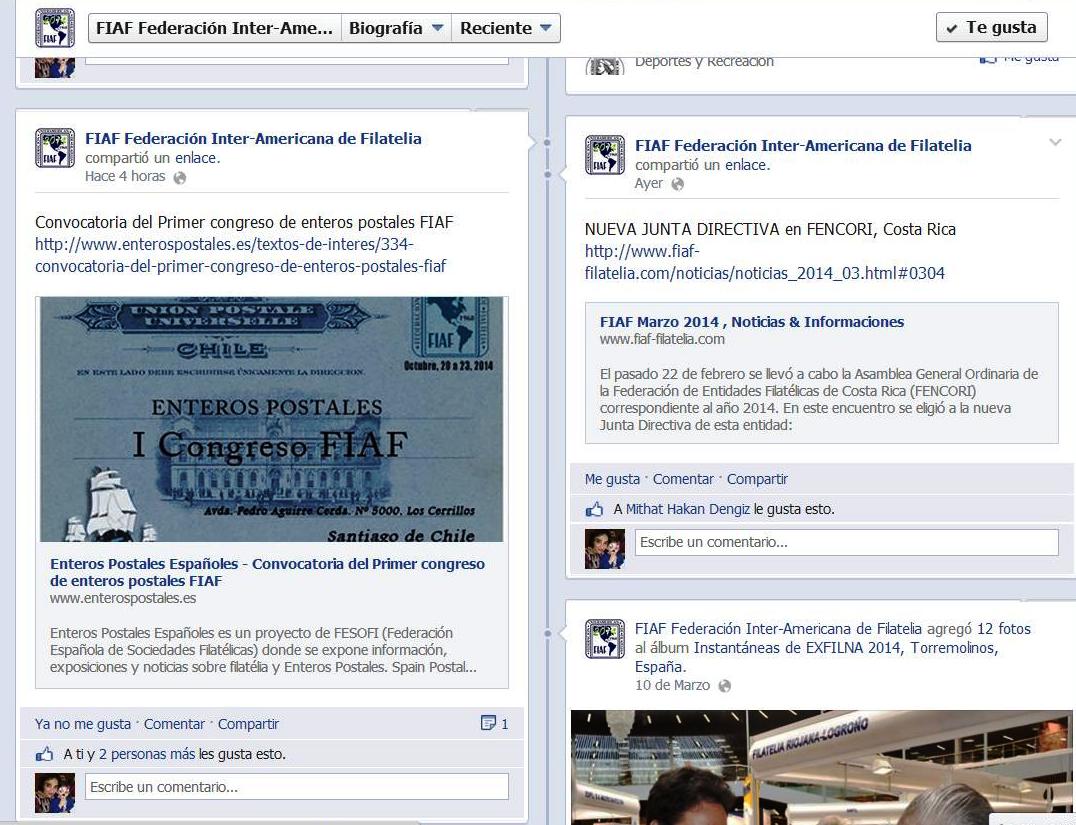This screenshot has height=825, width=1076.
Task: Click the 'Escribe un comentario' input field
Action: 296,786
